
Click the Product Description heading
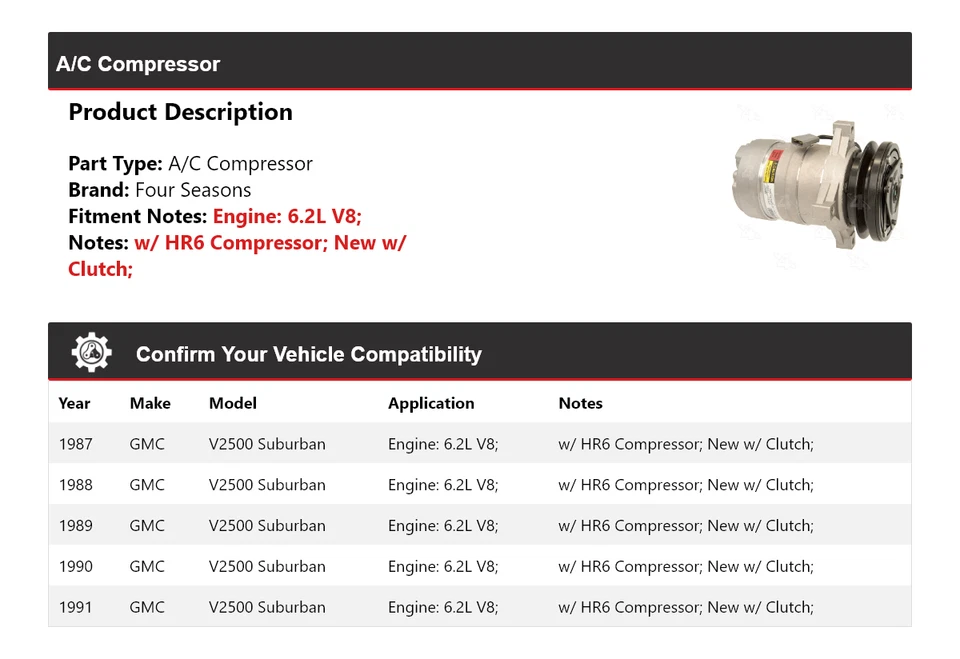pyautogui.click(x=180, y=112)
